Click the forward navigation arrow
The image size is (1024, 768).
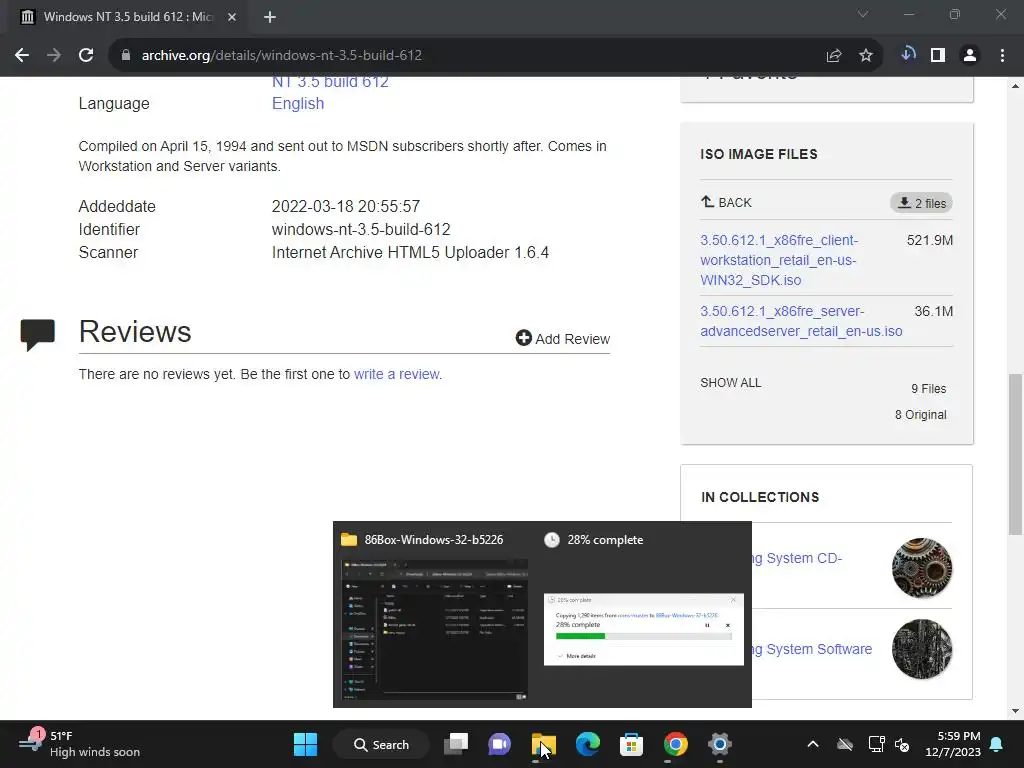tap(54, 56)
